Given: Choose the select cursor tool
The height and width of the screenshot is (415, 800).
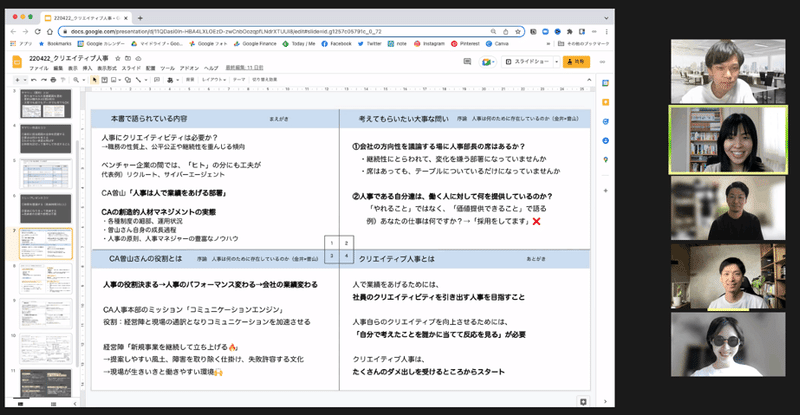Looking at the screenshot, I should (x=94, y=80).
